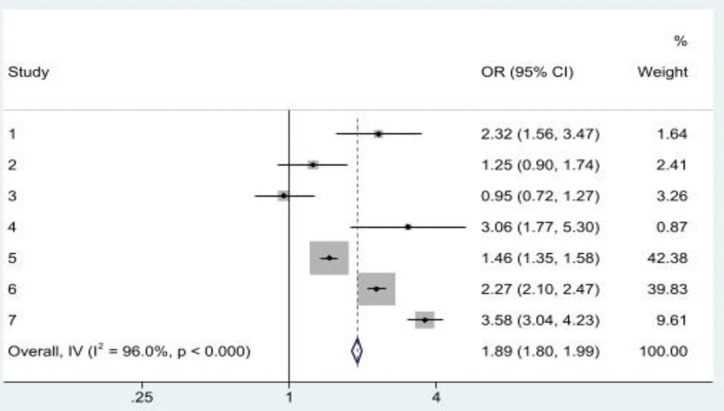Select the study 2 square marker
724x411 pixels.
tap(313, 164)
